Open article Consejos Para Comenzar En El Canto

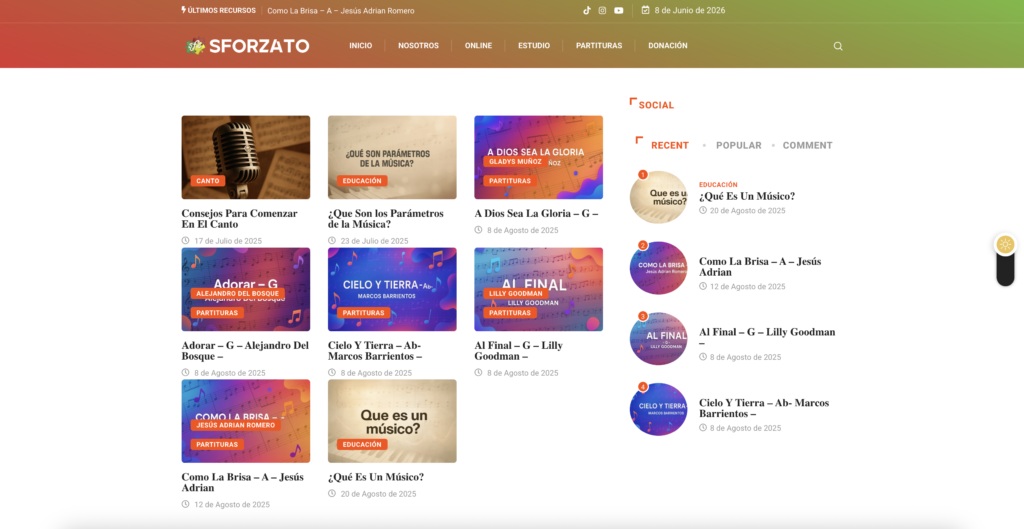click(x=239, y=219)
